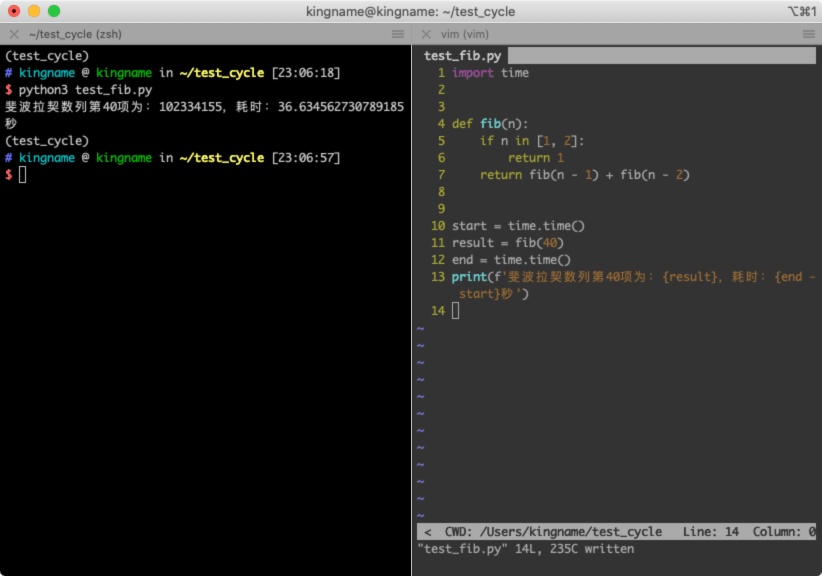Click the vim status line showing CWD
Screen dimensions: 822x576
point(616,531)
